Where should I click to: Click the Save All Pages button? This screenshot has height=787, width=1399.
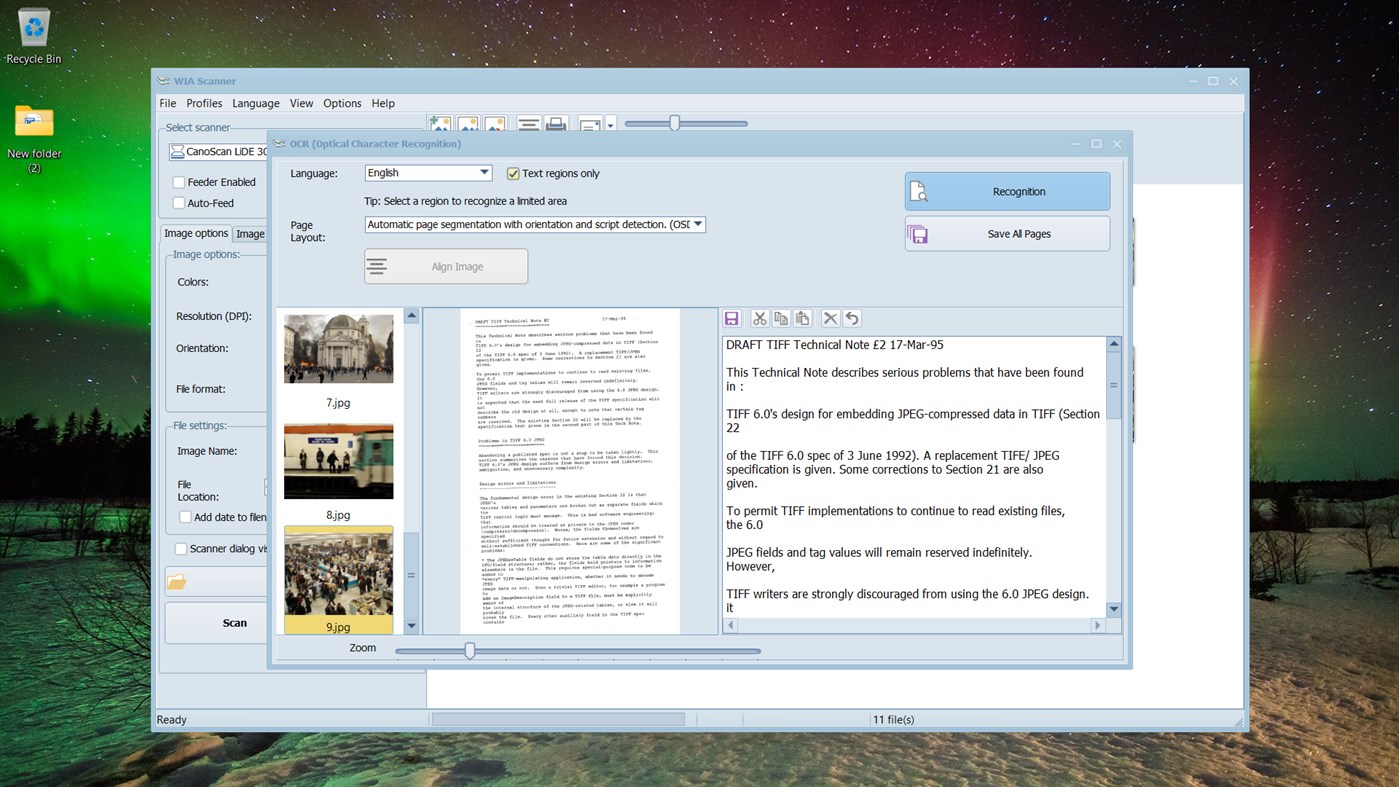point(1019,233)
